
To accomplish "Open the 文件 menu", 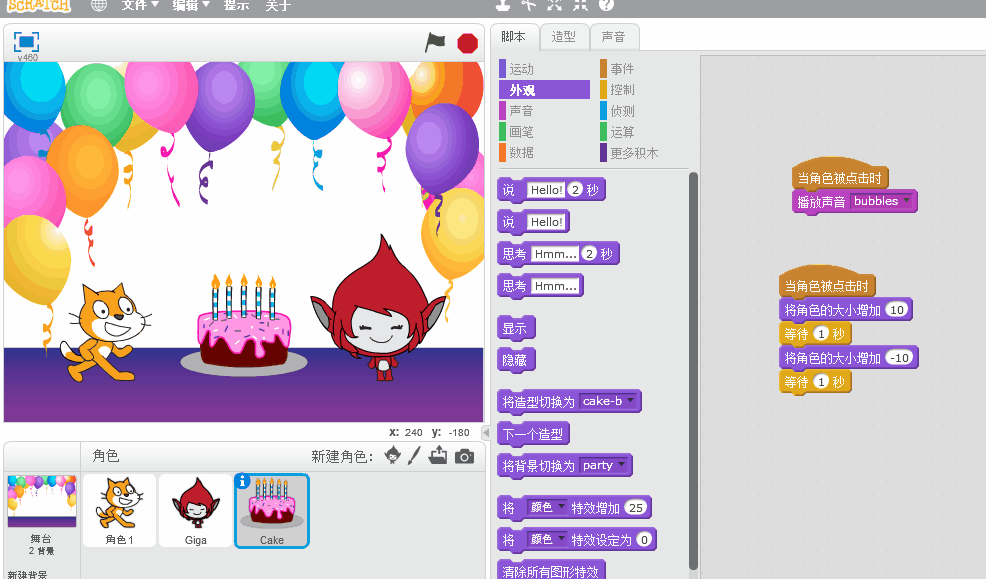I will click(x=140, y=5).
